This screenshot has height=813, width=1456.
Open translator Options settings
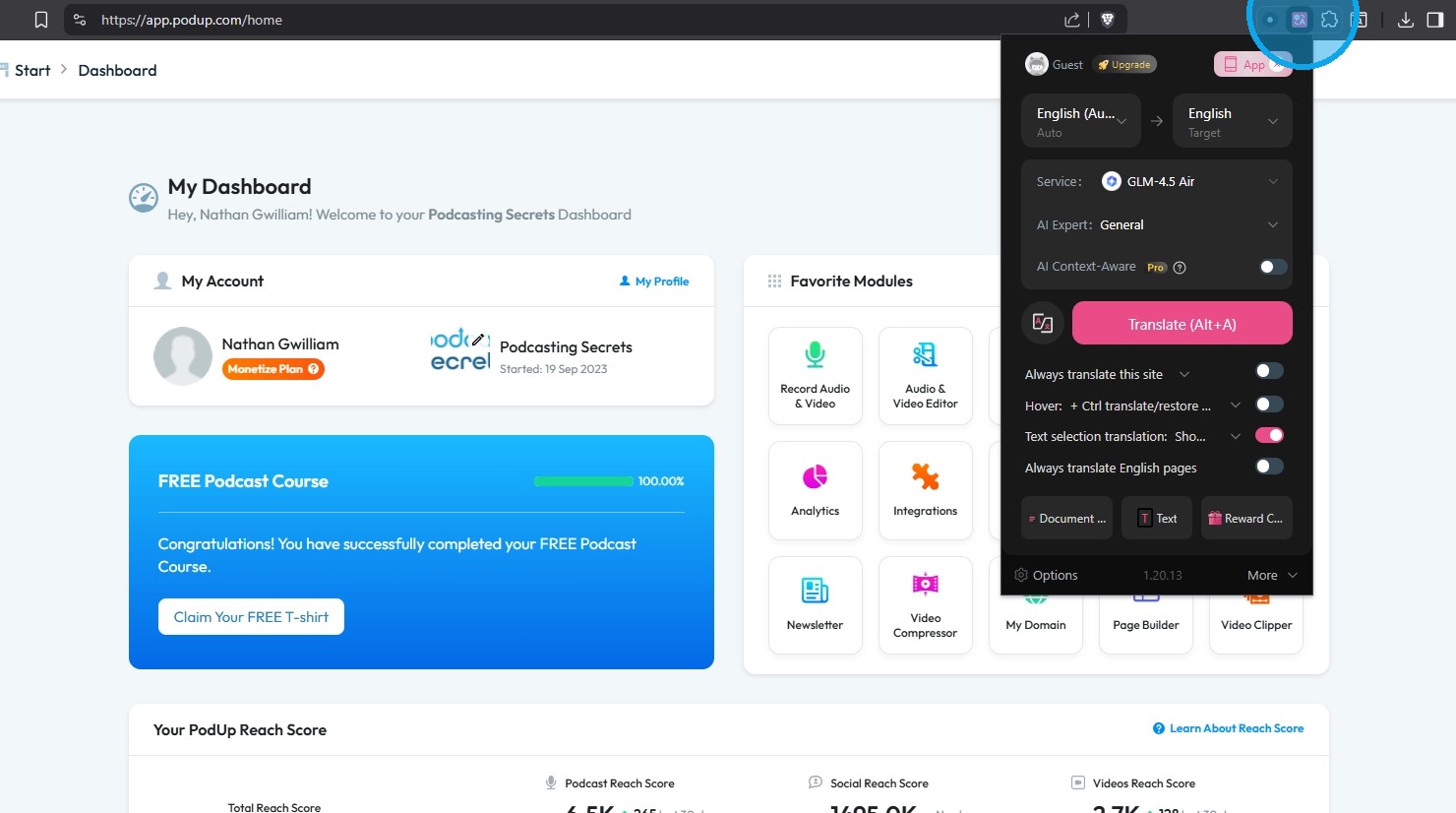click(1046, 575)
